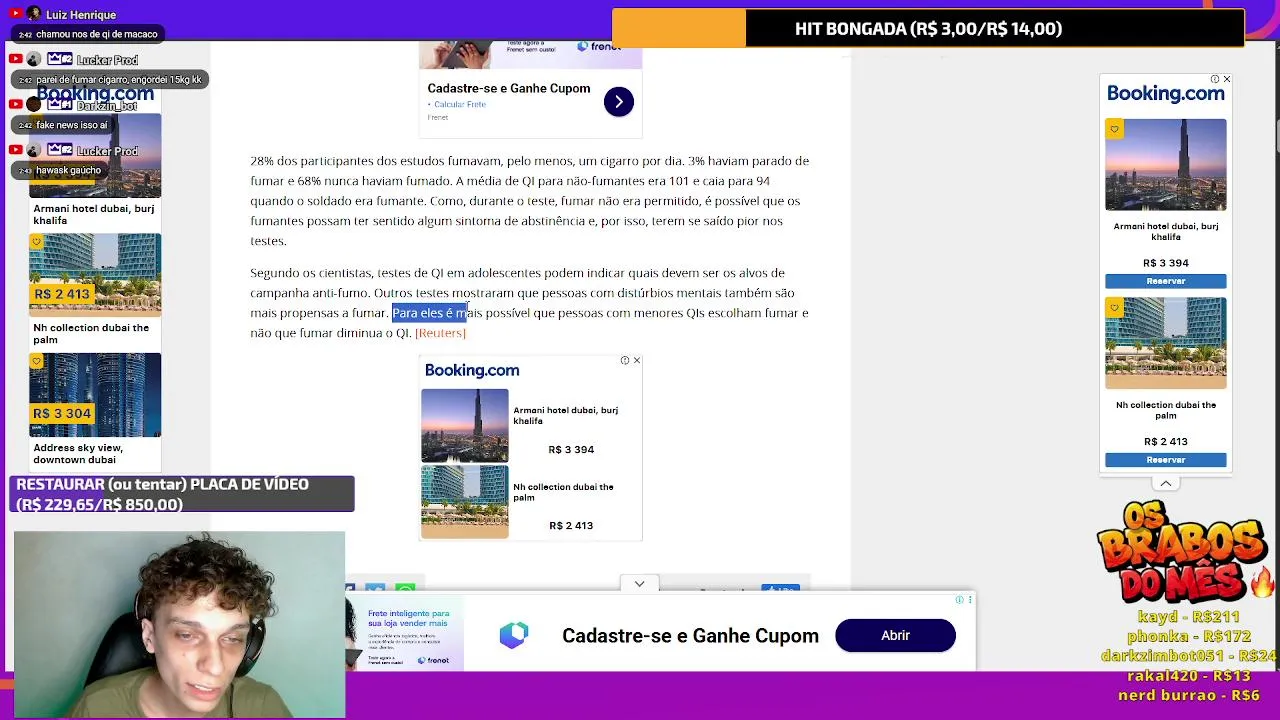The height and width of the screenshot is (720, 1280).
Task: Favorite the Armani hotel heart in right ad
Action: (1114, 128)
